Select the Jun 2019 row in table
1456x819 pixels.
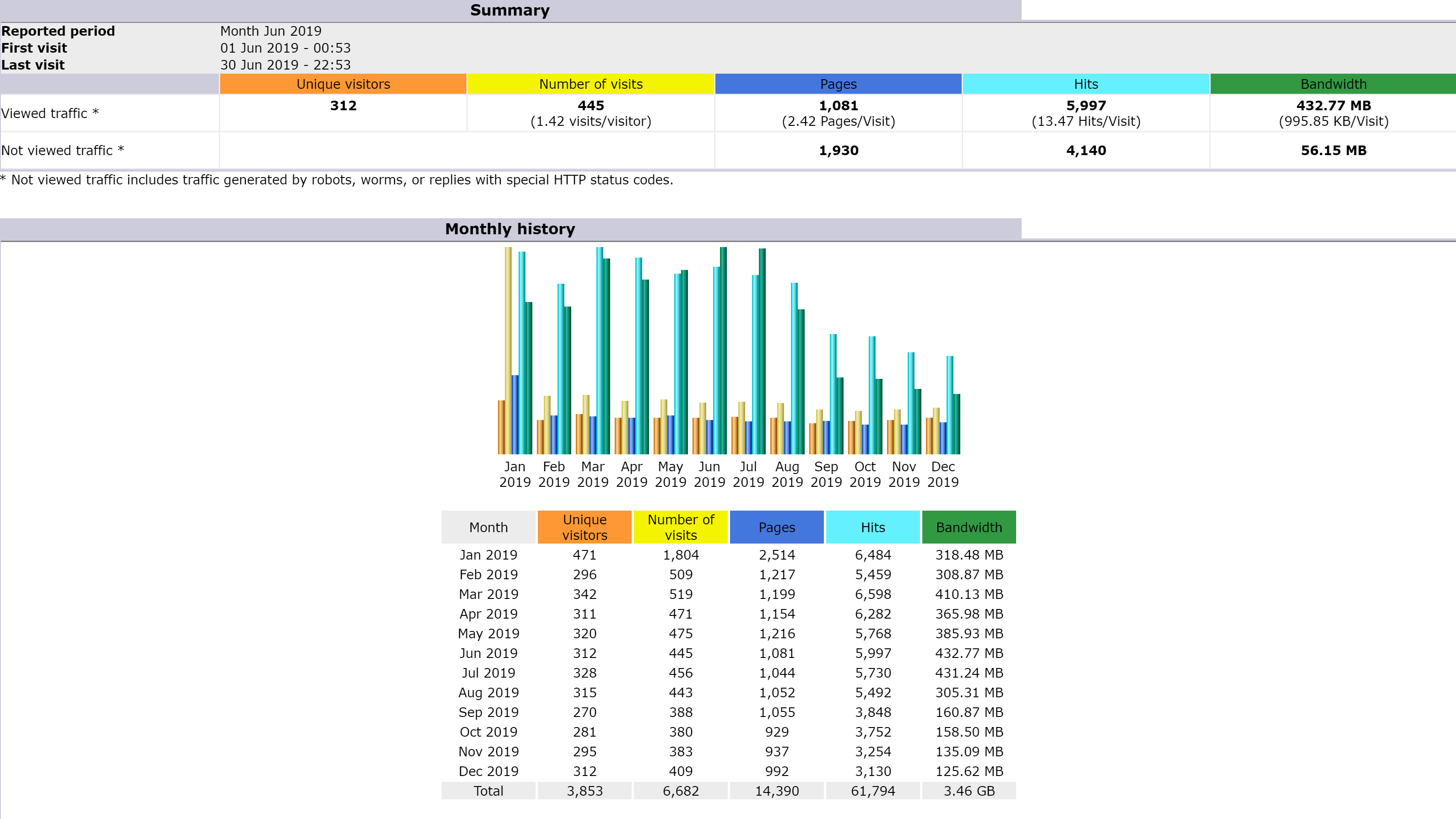(488, 653)
